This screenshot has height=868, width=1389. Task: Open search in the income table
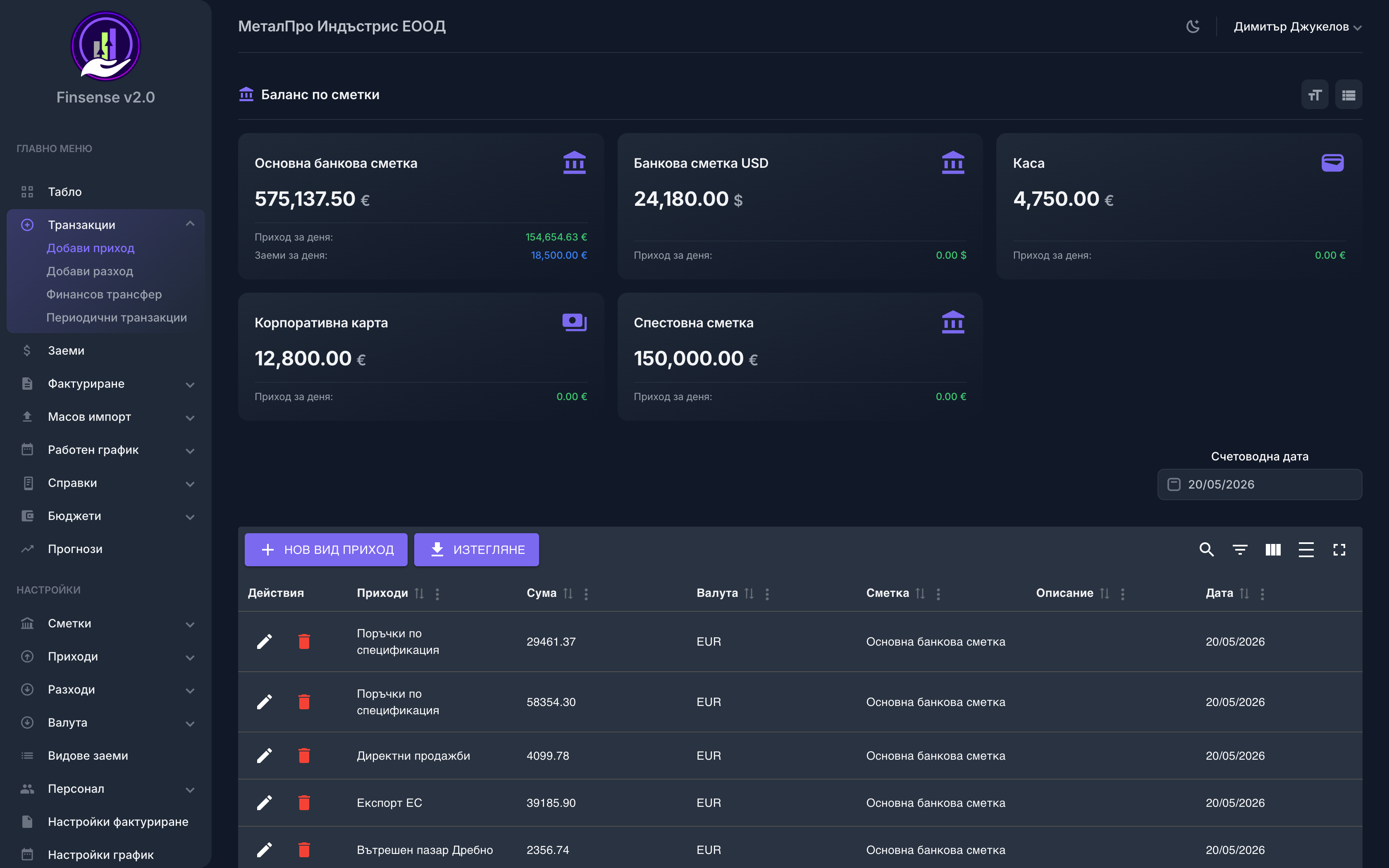(1206, 549)
